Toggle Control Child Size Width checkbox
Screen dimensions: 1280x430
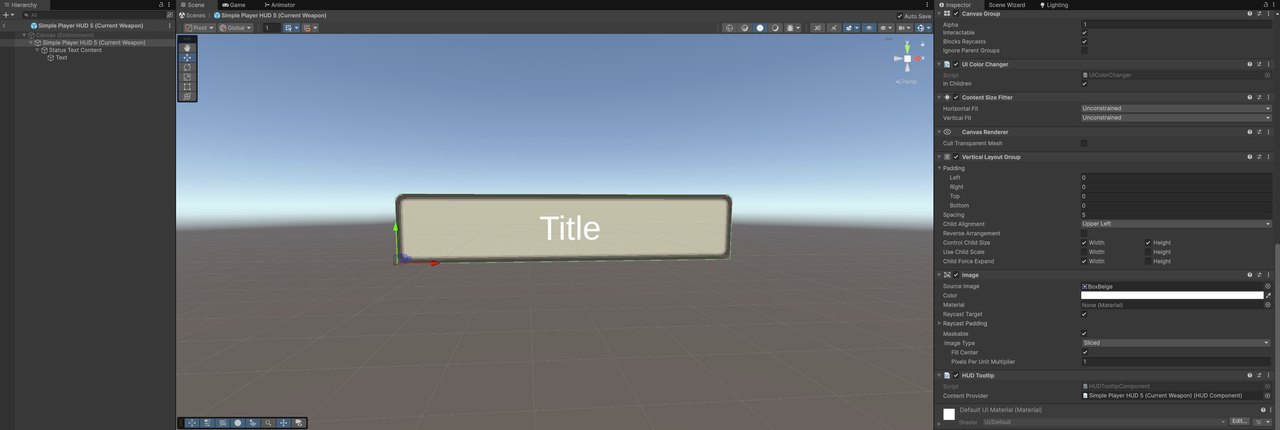click(x=1084, y=243)
